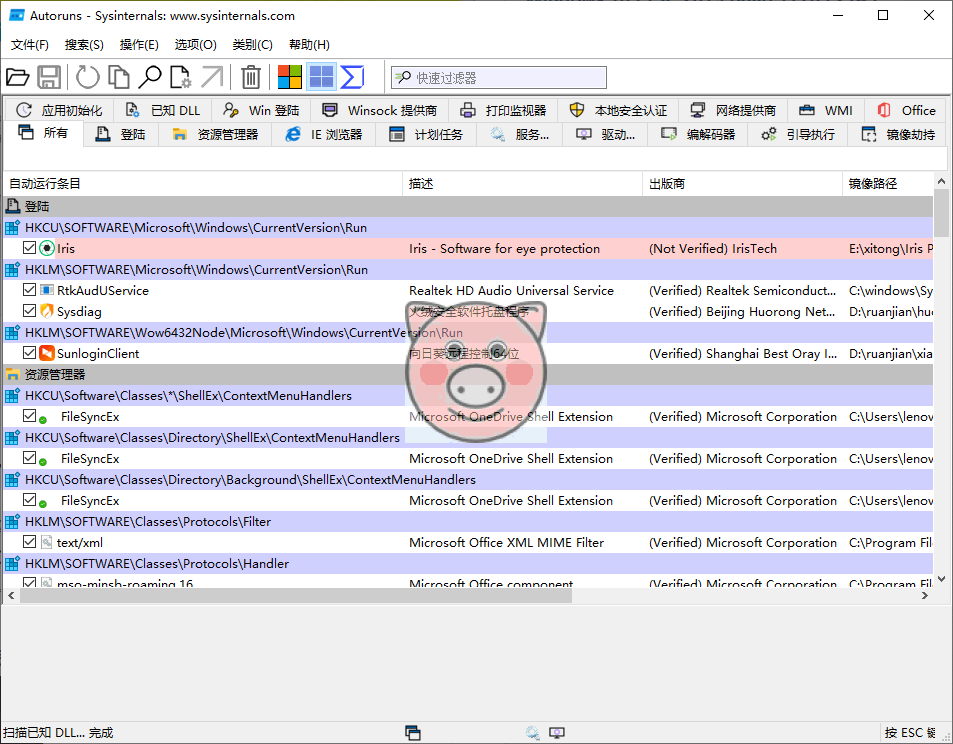The image size is (953, 744).
Task: Switch to the 服务 tab
Action: coord(520,134)
